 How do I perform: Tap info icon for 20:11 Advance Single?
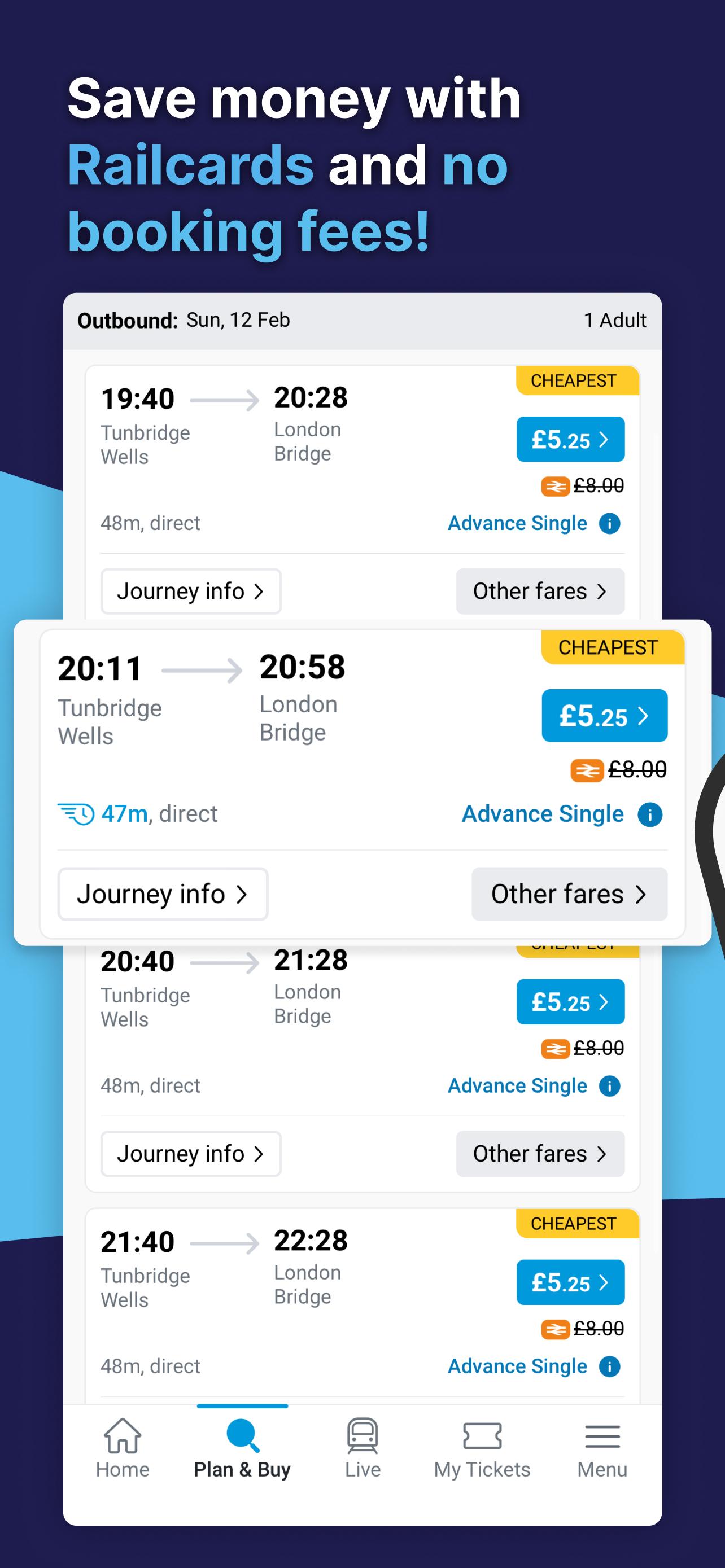pyautogui.click(x=649, y=814)
